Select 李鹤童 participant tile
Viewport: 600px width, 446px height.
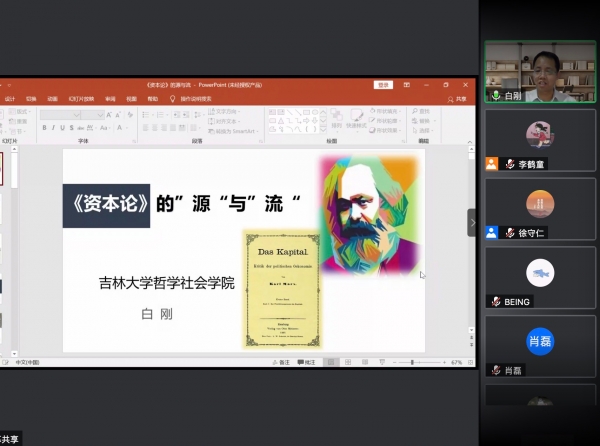pos(540,140)
